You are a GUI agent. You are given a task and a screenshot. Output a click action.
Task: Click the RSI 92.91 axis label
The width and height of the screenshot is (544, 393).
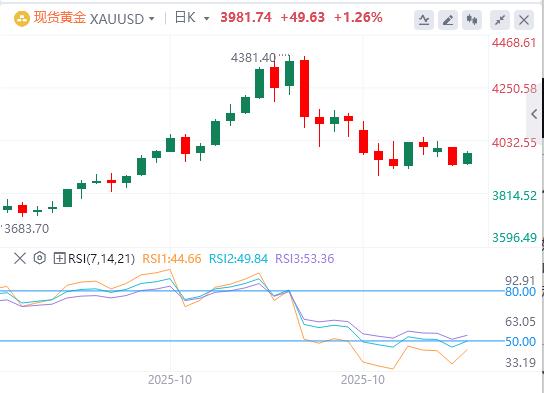(x=520, y=280)
